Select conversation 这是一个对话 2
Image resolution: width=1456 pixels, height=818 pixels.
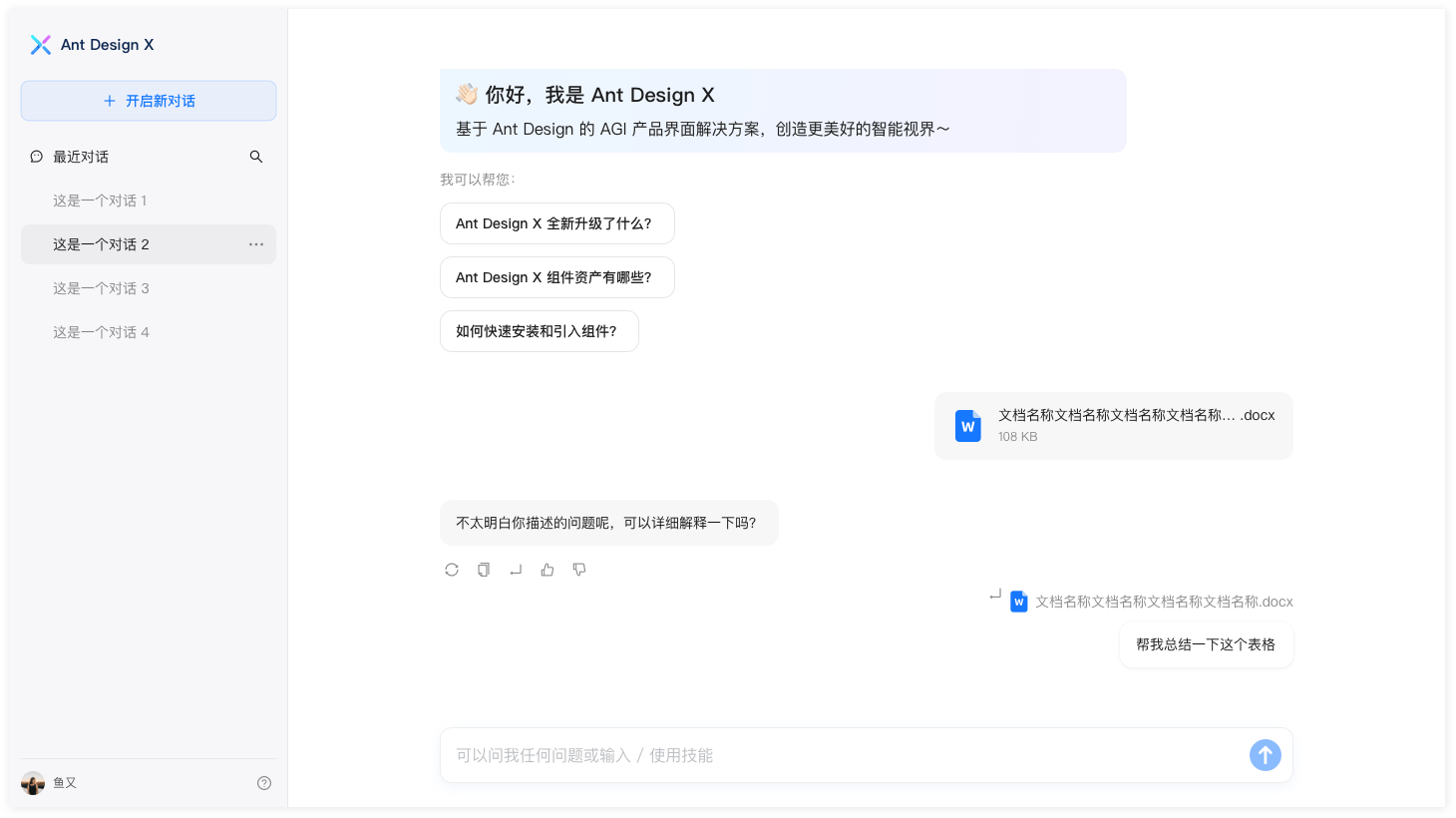[x=149, y=244]
